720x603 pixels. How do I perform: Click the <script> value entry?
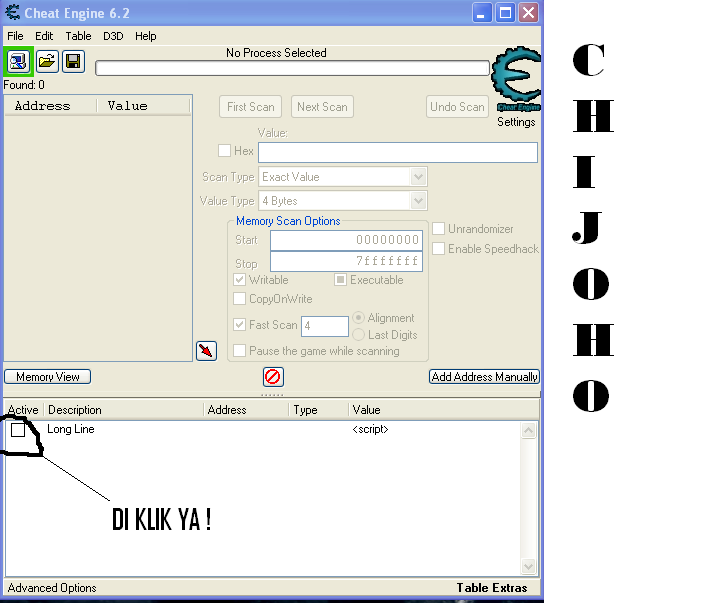click(x=370, y=429)
